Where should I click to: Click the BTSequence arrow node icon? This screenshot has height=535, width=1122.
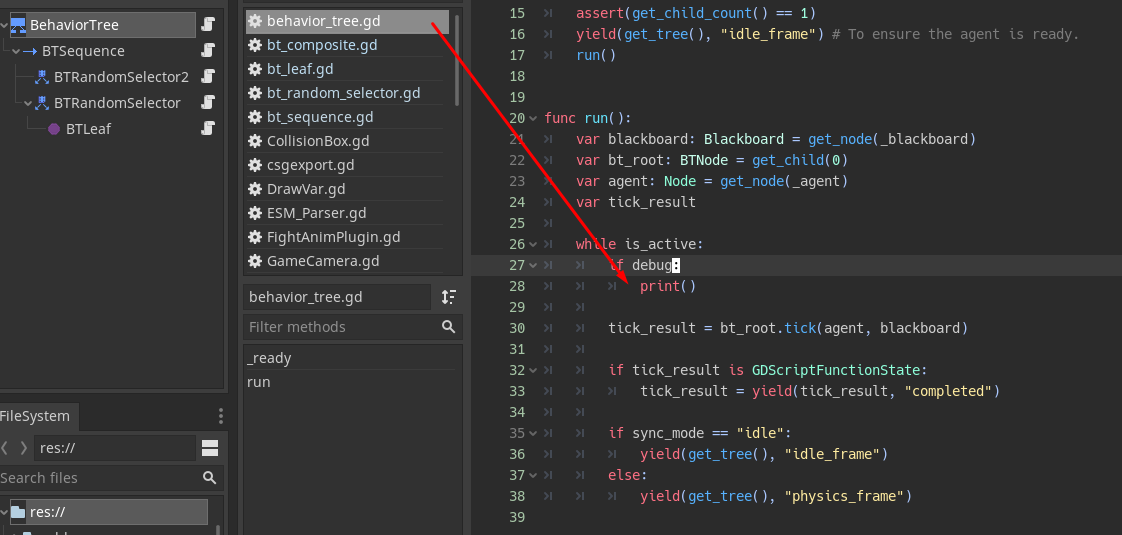30,51
